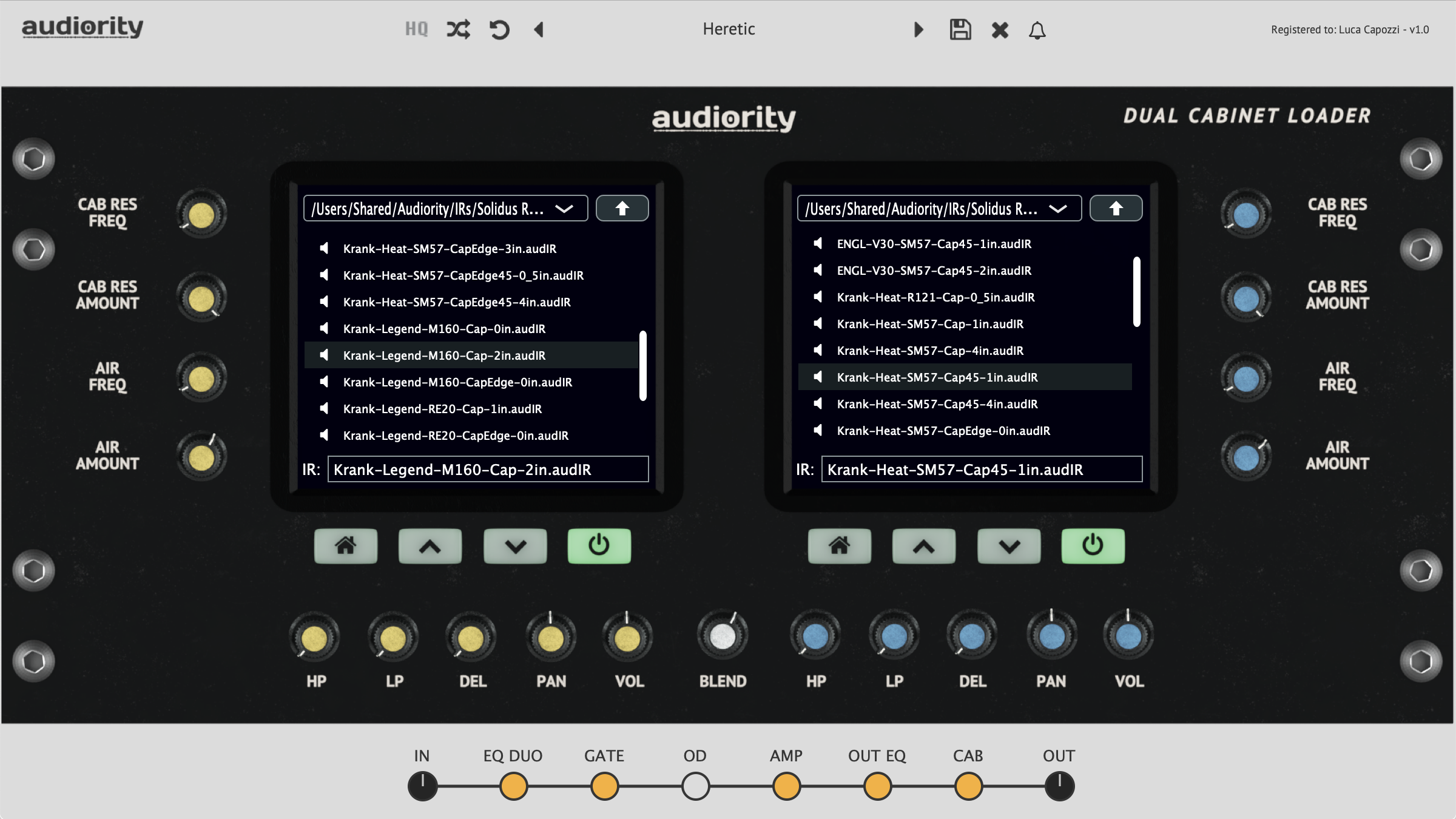Click the randomize (shuffle) icon

pyautogui.click(x=458, y=29)
